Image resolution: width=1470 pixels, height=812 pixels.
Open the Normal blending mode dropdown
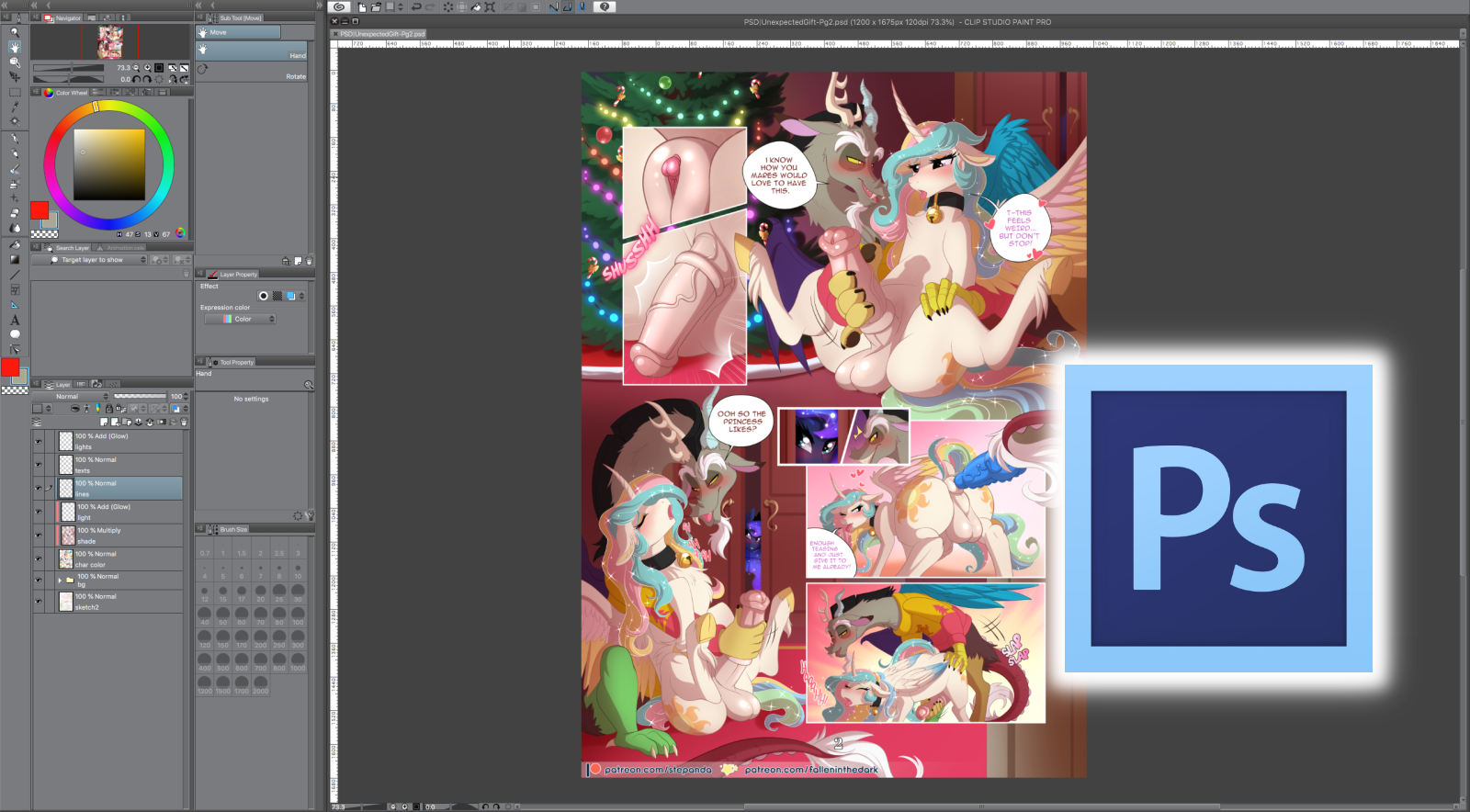click(71, 396)
